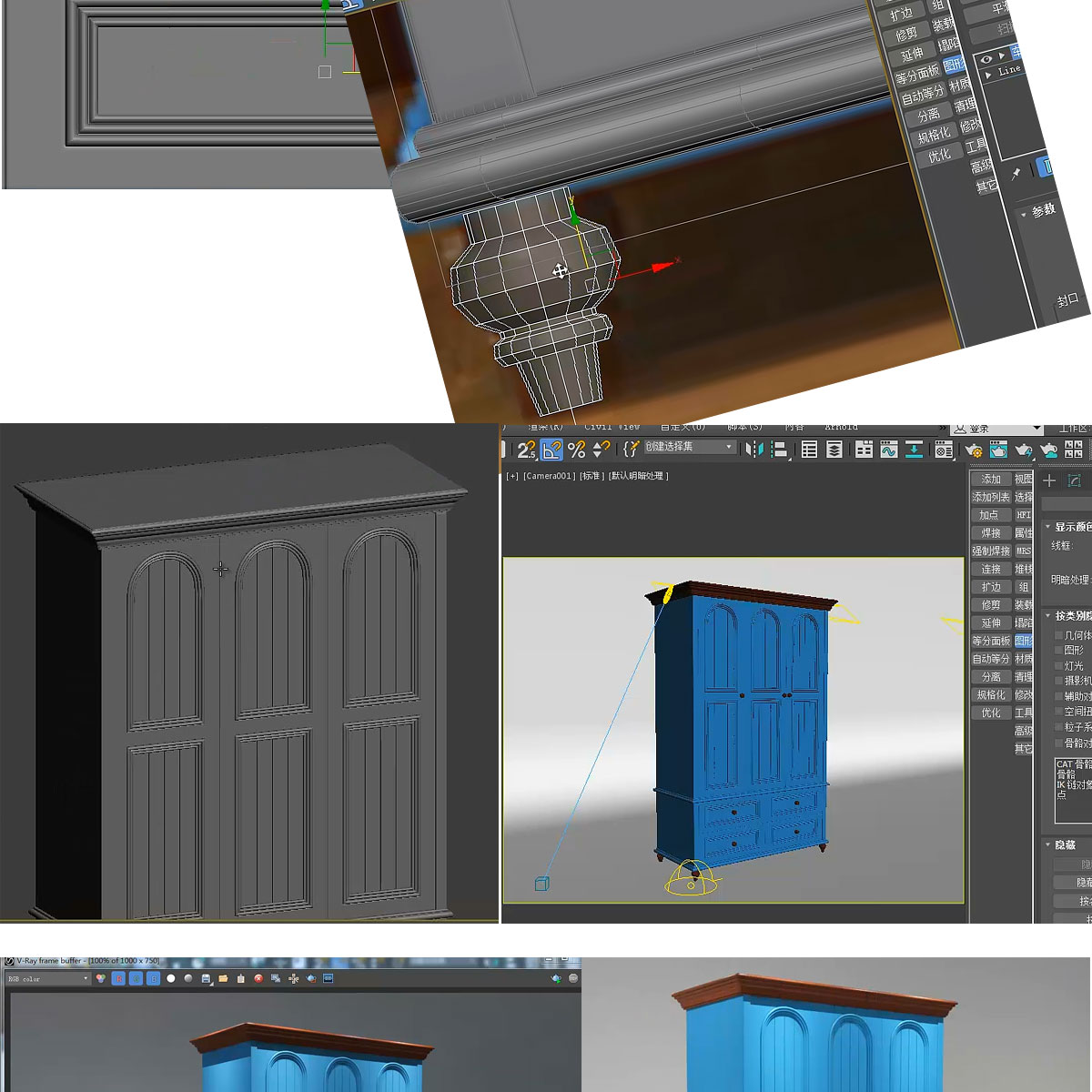This screenshot has width=1092, height=1092.
Task: Toggle the Scene Explorer icon
Action: (x=809, y=450)
